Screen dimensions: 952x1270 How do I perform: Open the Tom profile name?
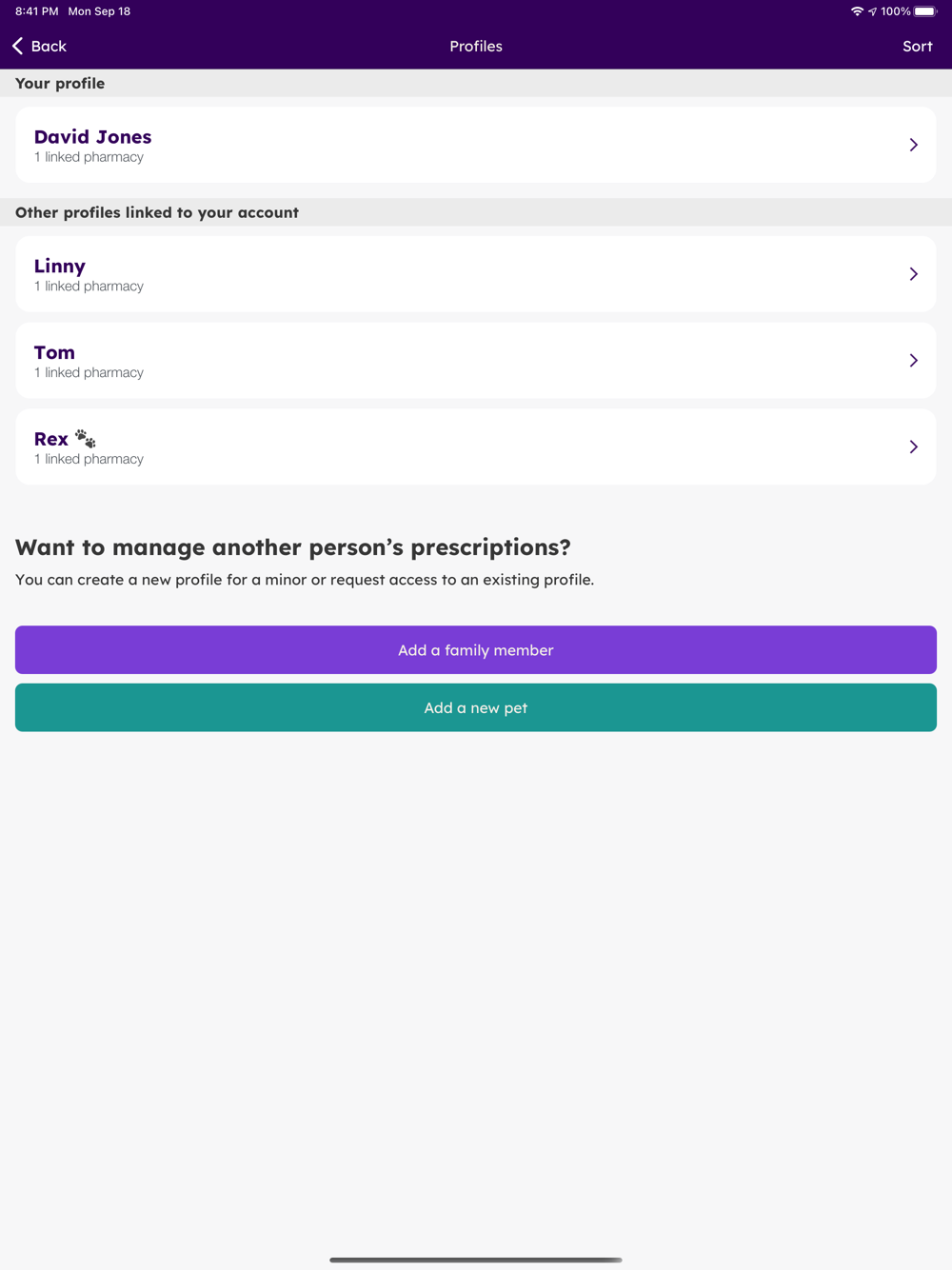54,352
